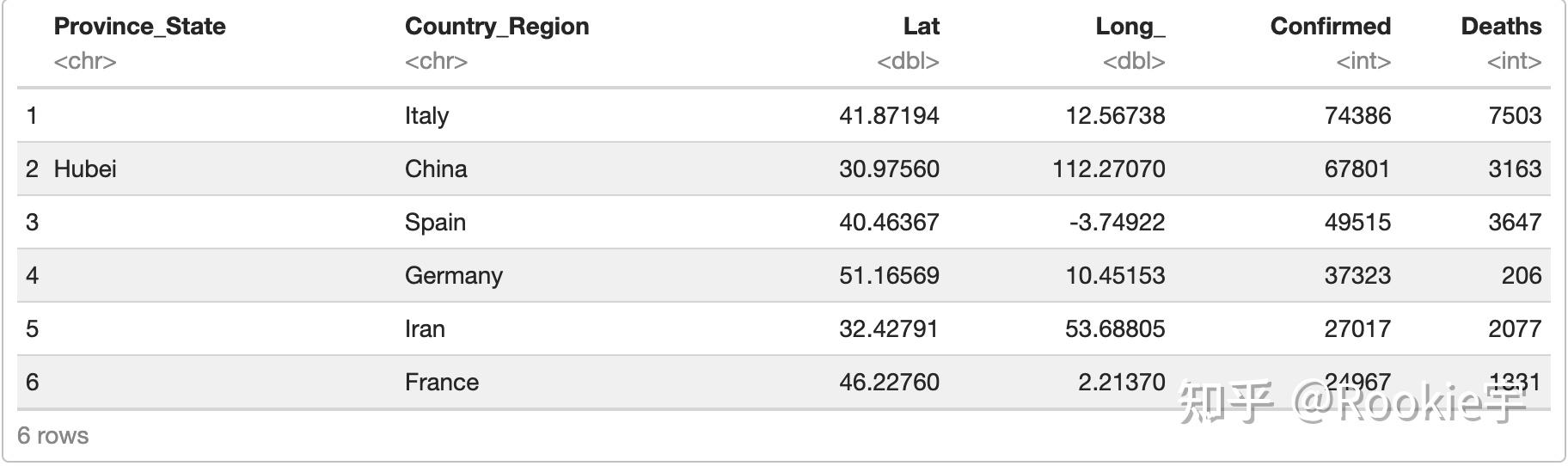Click Spain's longitude value -3.74922
The height and width of the screenshot is (466, 1568).
(x=1117, y=223)
